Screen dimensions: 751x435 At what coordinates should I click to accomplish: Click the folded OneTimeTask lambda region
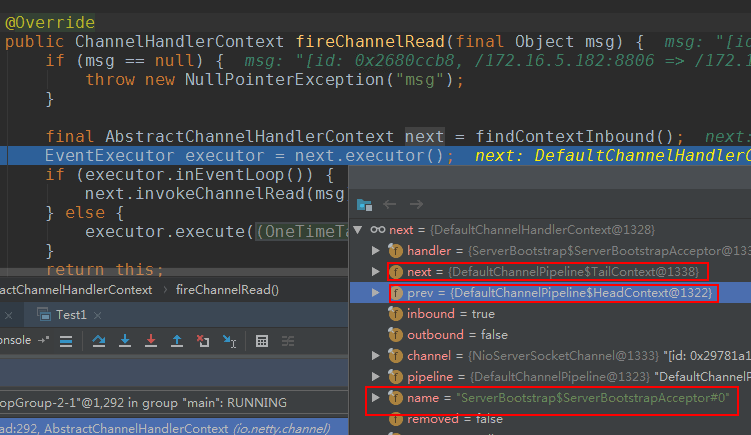click(302, 232)
